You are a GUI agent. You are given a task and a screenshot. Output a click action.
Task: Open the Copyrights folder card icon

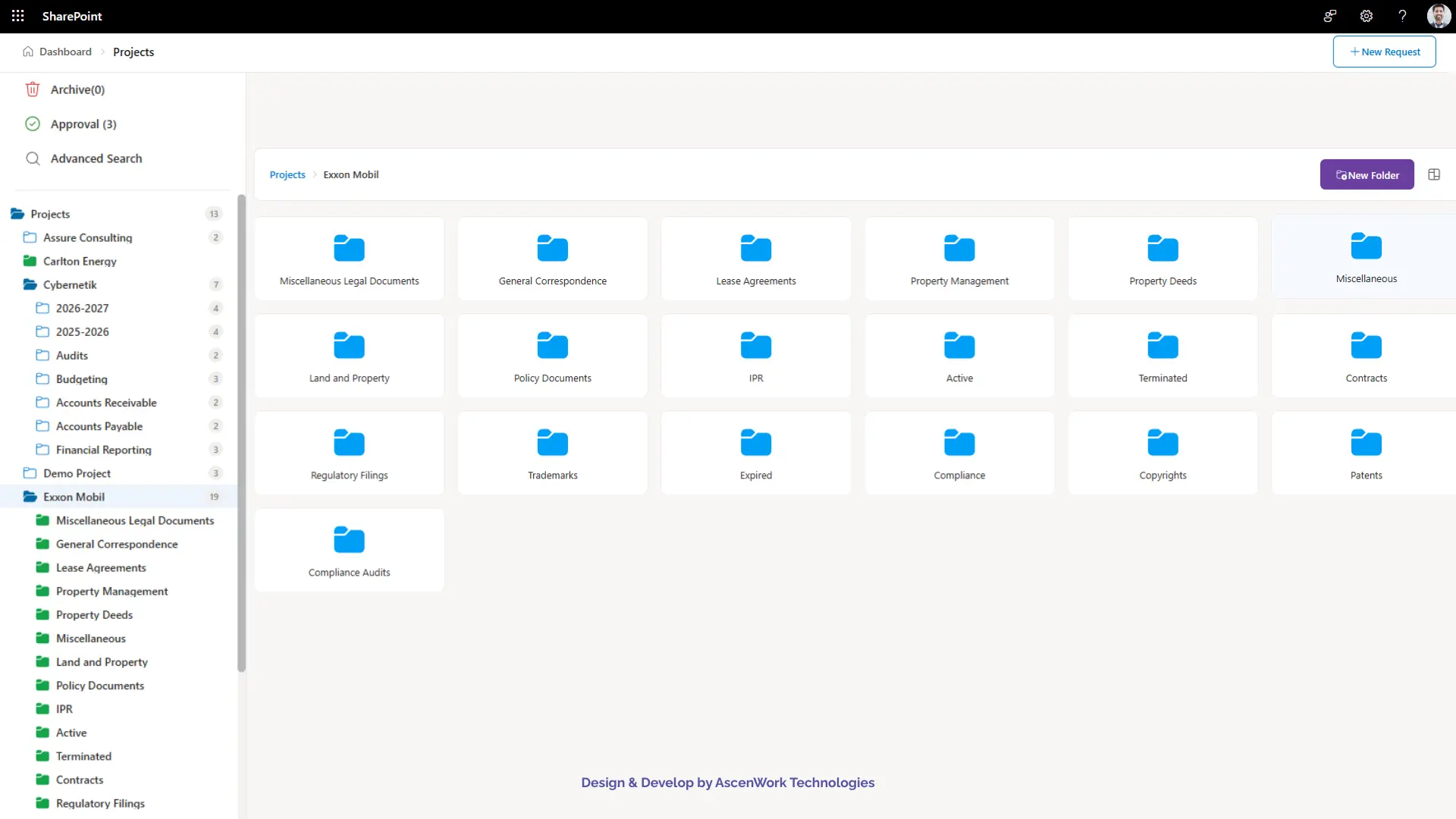click(1163, 442)
